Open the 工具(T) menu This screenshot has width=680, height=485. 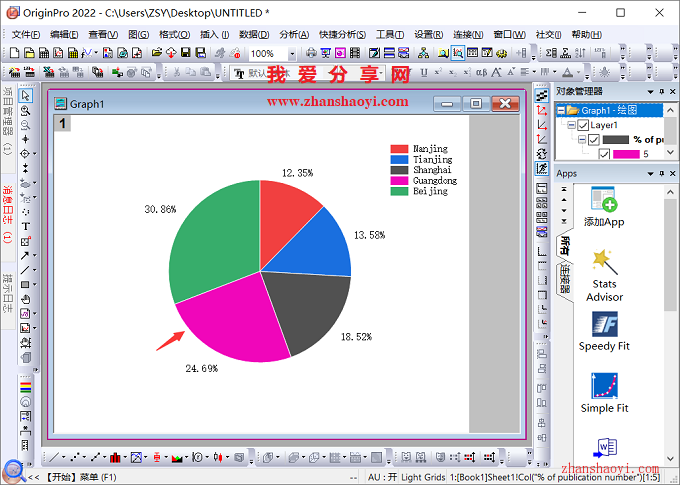(x=390, y=35)
